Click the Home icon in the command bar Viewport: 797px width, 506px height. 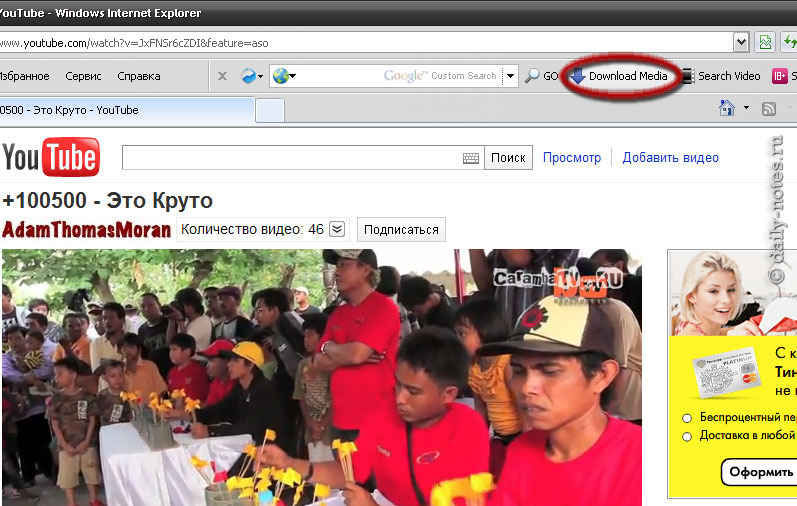(x=727, y=108)
